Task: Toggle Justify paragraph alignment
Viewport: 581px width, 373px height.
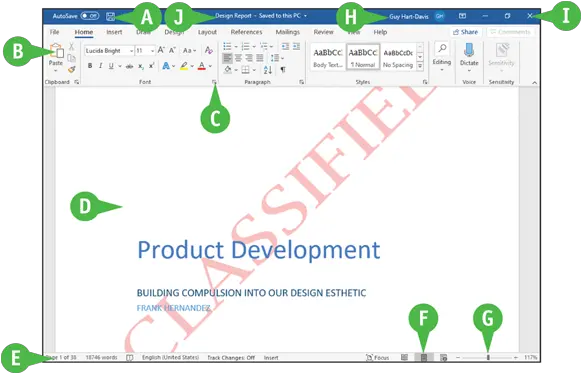Action: 260,58
